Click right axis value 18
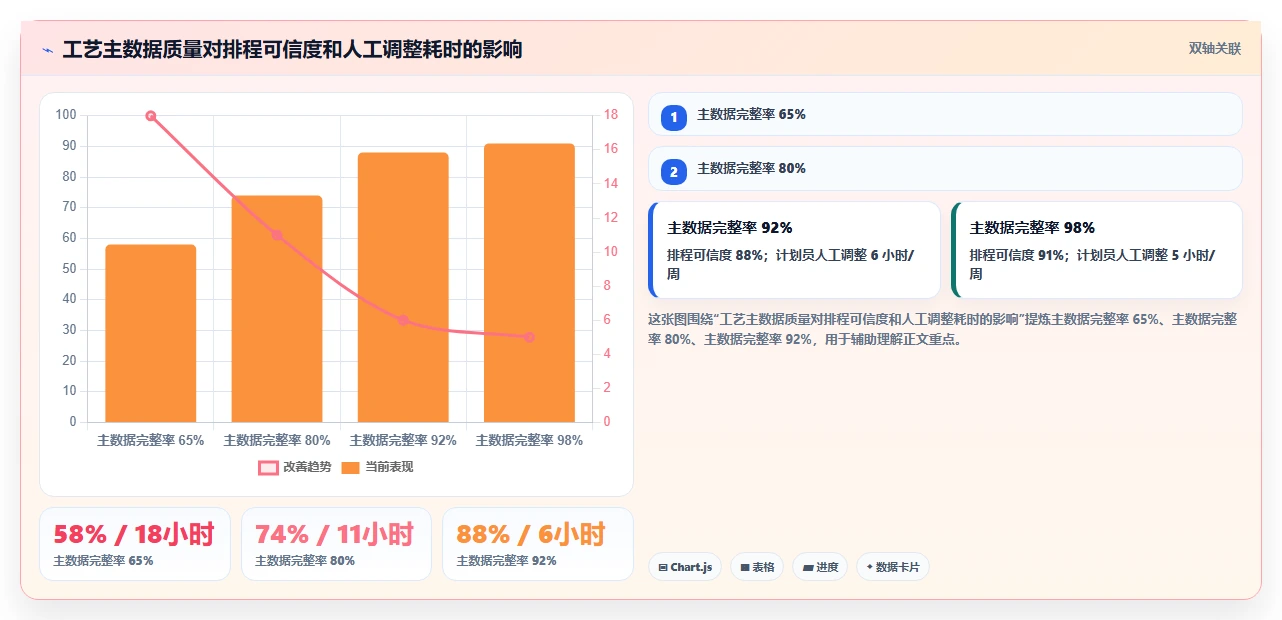Screen dimensions: 1282x620 611,115
